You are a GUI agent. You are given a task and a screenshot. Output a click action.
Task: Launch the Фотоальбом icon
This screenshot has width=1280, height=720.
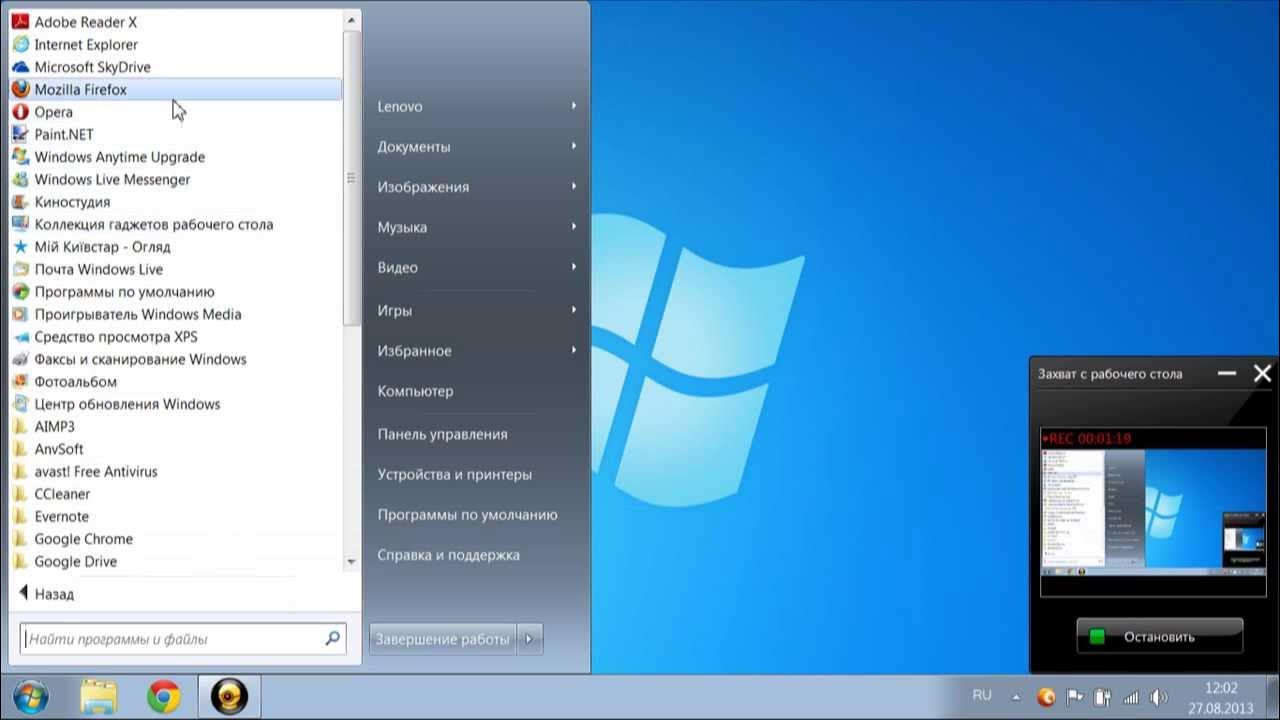(x=20, y=382)
